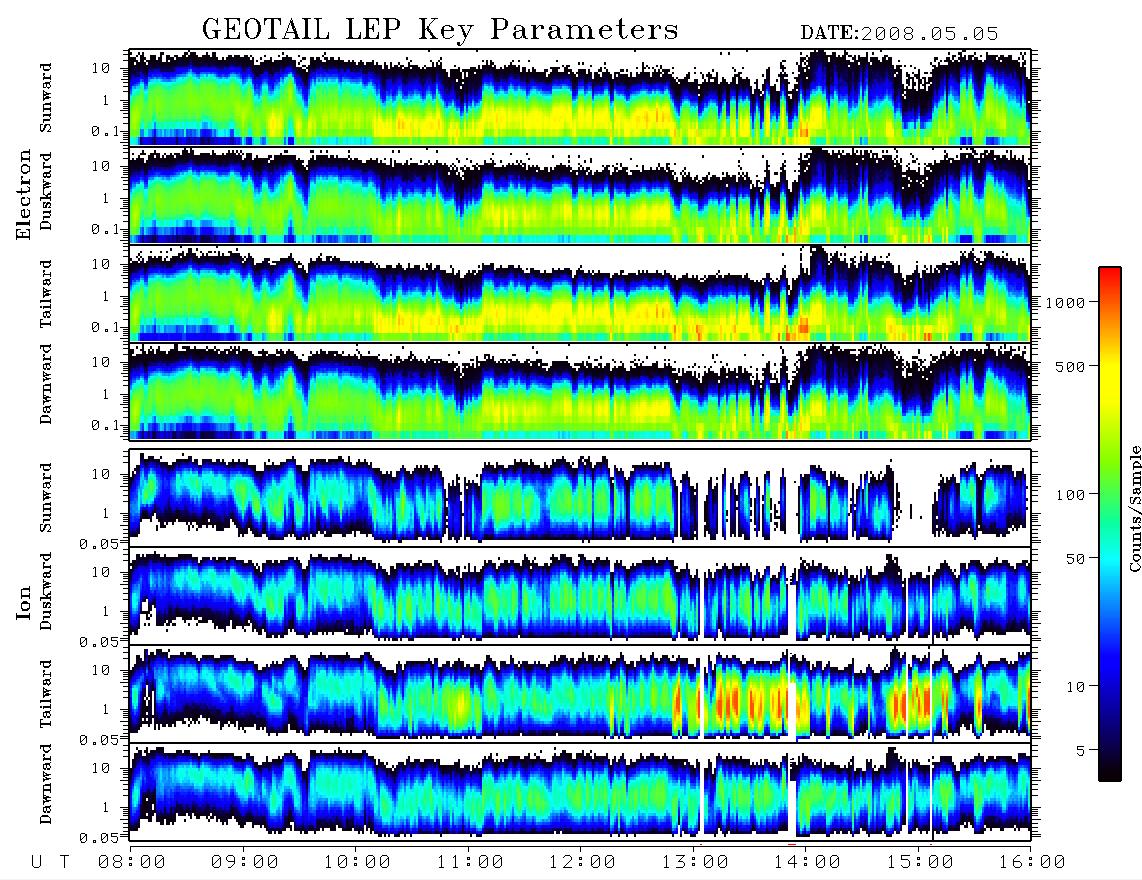Click the 'Counts/Sample' color bar label
Image resolution: width=1142 pixels, height=880 pixels.
point(1134,508)
